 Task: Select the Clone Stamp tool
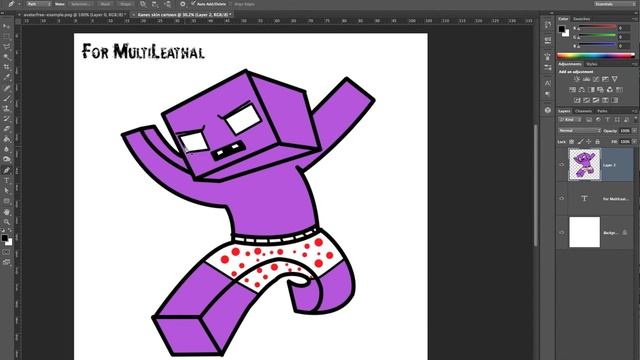[x=6, y=109]
